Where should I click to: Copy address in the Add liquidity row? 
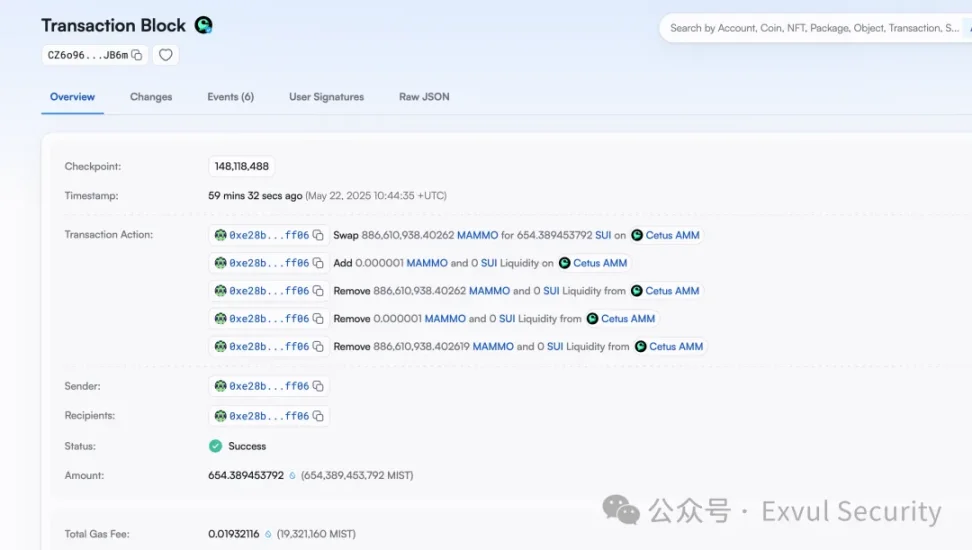[x=318, y=263]
